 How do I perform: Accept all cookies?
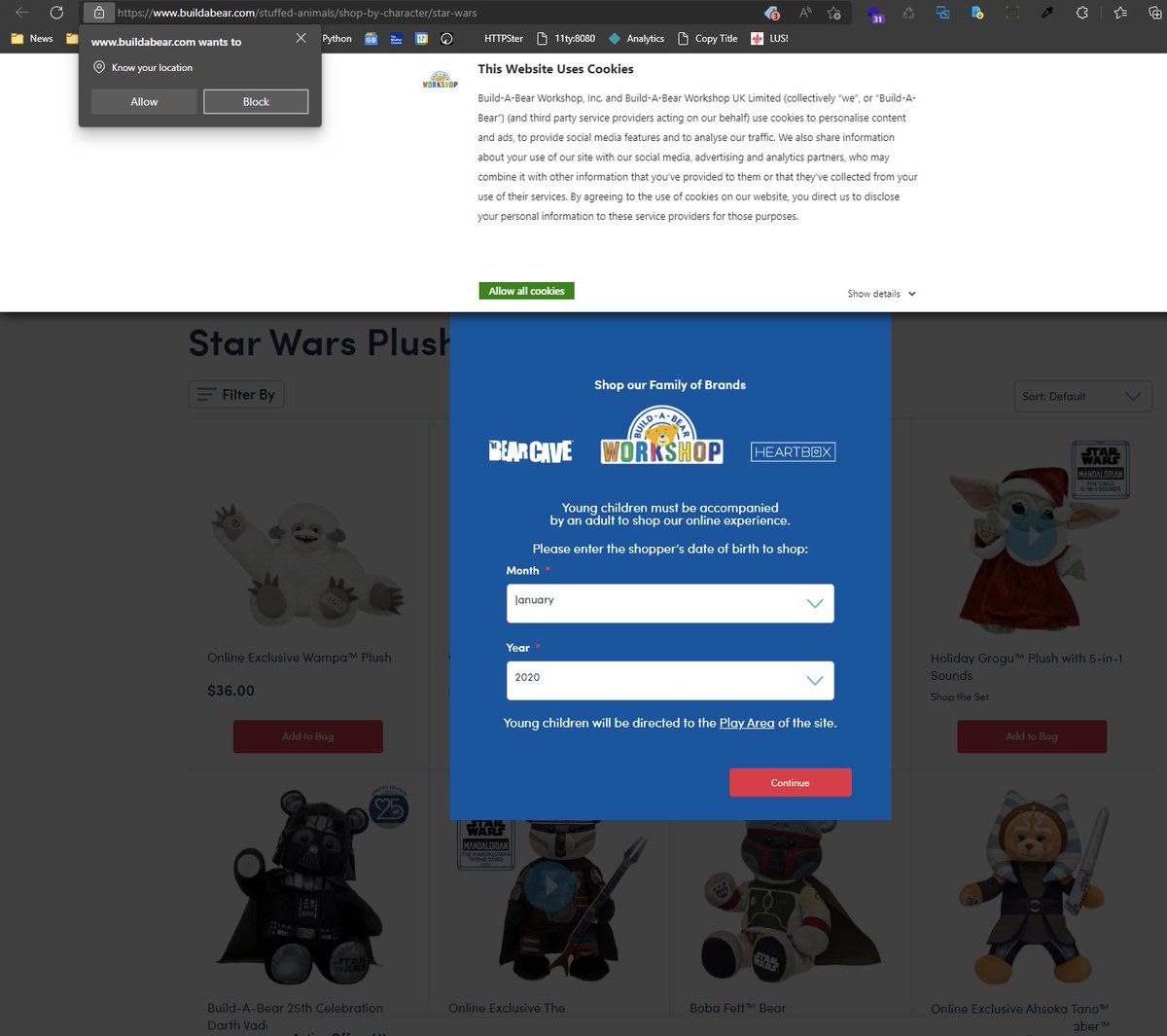click(526, 291)
